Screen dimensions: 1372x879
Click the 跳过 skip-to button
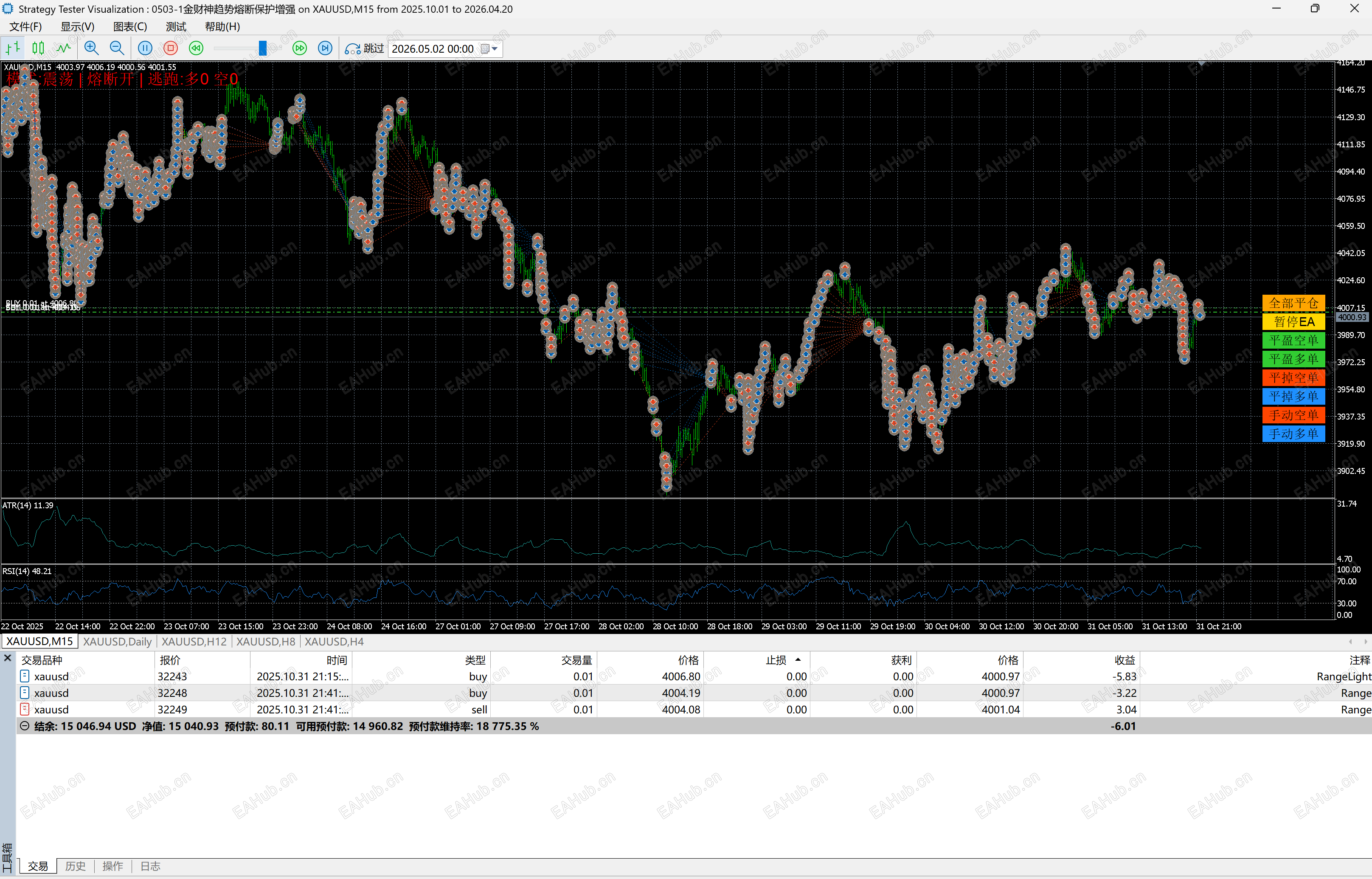365,48
